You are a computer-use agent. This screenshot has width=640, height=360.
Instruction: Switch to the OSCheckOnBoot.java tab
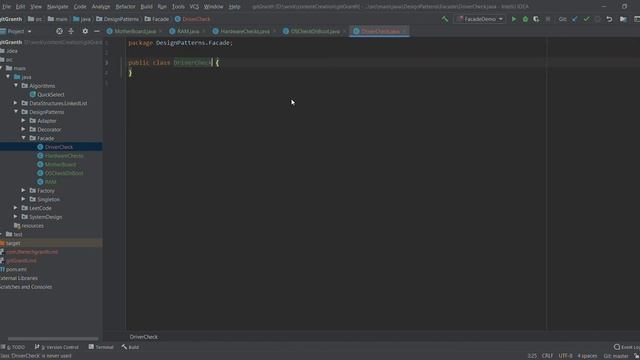pyautogui.click(x=314, y=31)
